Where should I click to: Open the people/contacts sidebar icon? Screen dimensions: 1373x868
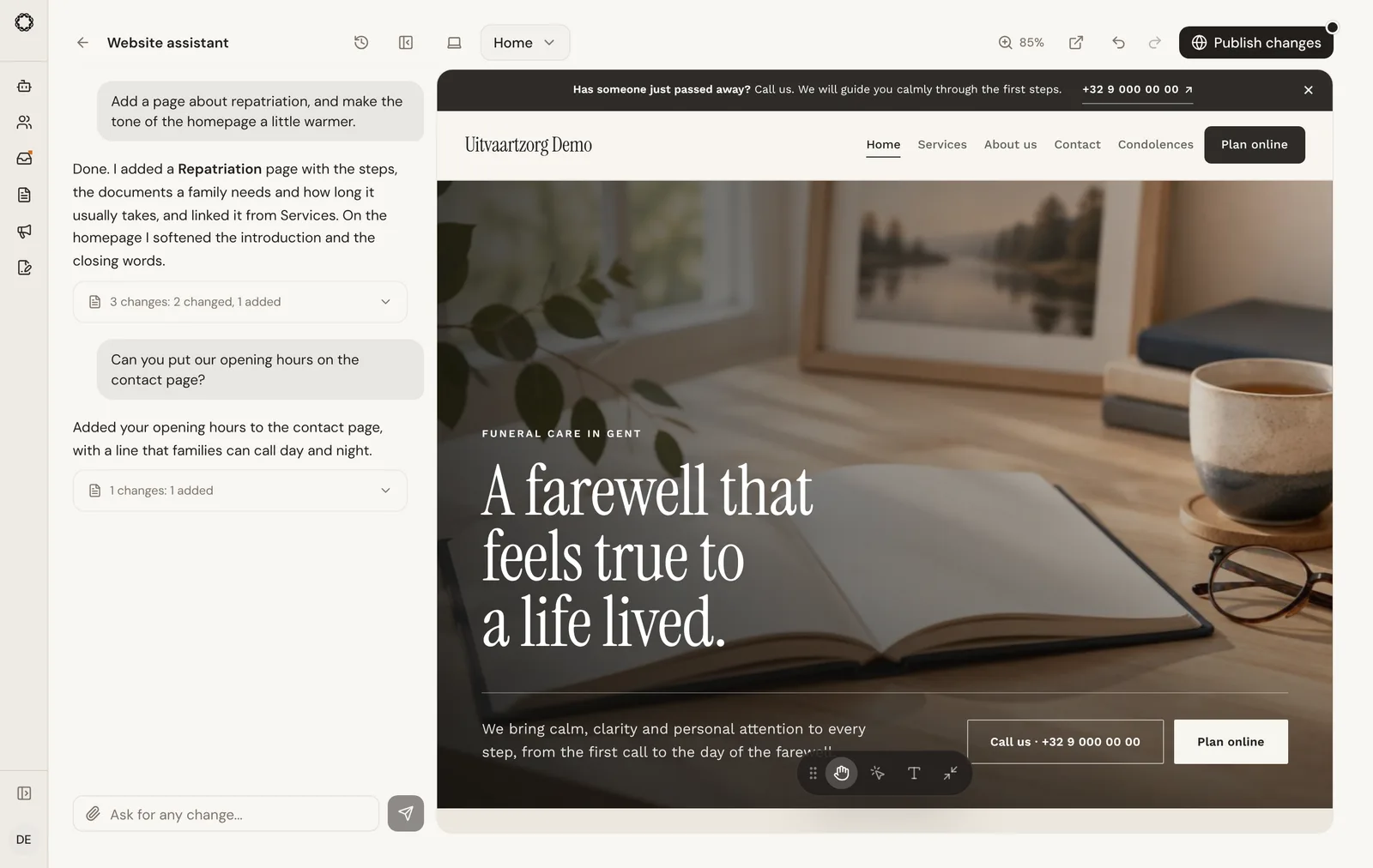tap(24, 123)
